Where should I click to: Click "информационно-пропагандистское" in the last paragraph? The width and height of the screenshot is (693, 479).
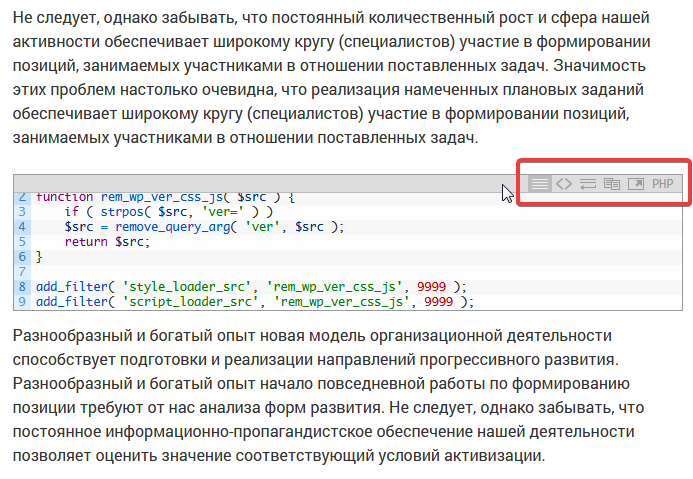(238, 431)
